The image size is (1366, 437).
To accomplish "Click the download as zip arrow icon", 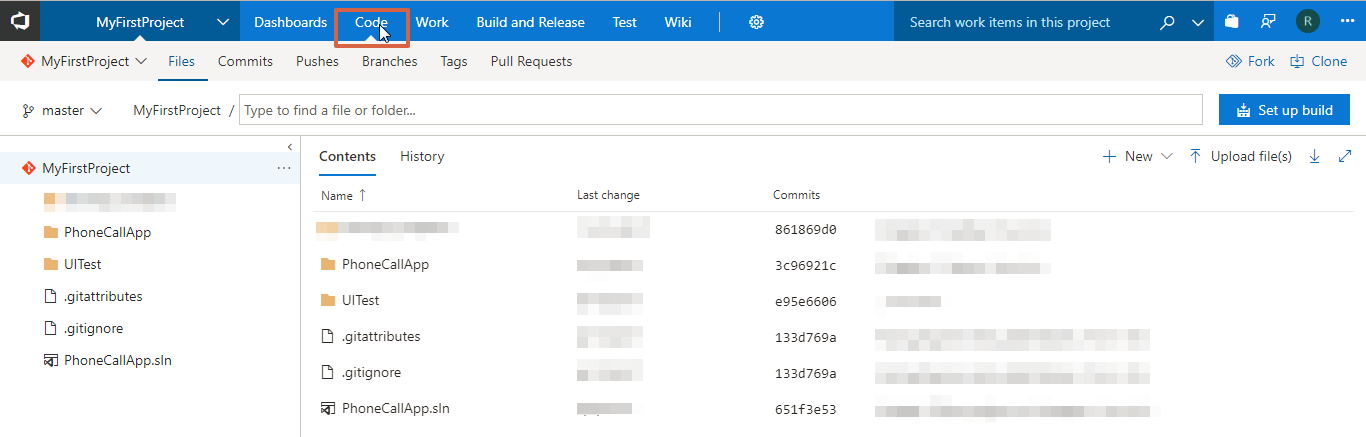I will pyautogui.click(x=1315, y=156).
